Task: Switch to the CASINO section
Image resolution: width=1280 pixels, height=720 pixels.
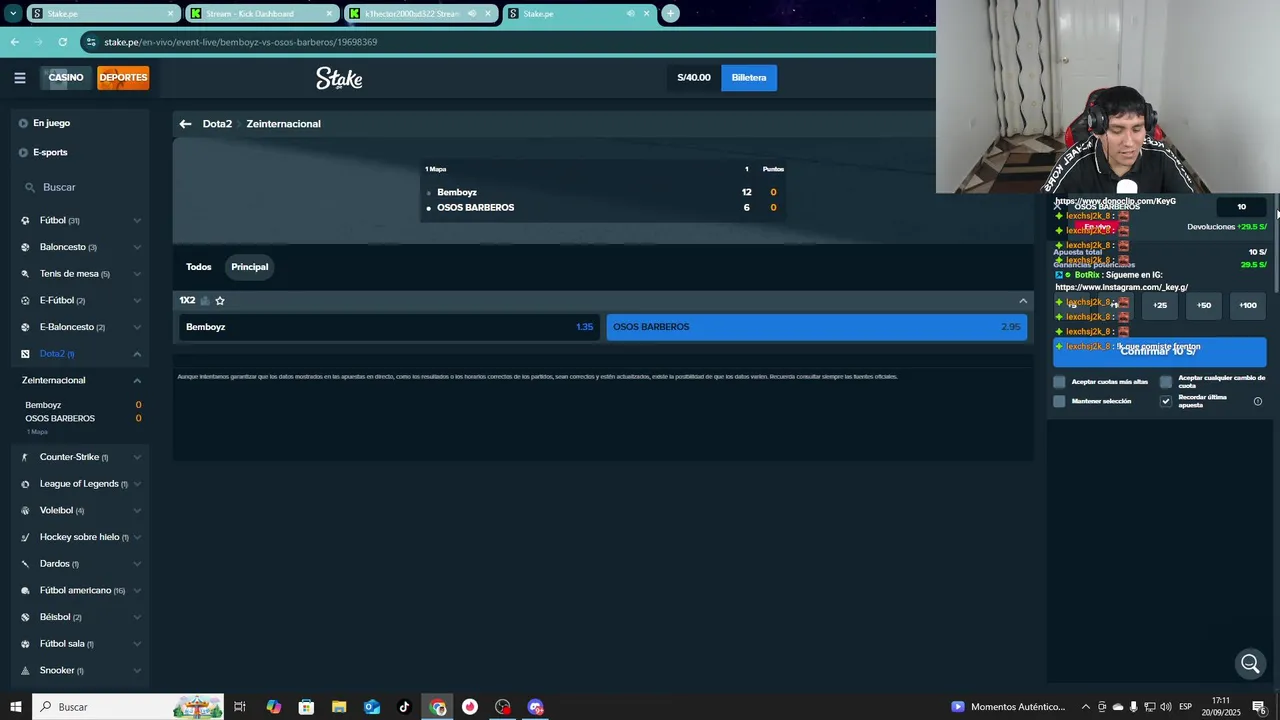Action: (x=66, y=78)
